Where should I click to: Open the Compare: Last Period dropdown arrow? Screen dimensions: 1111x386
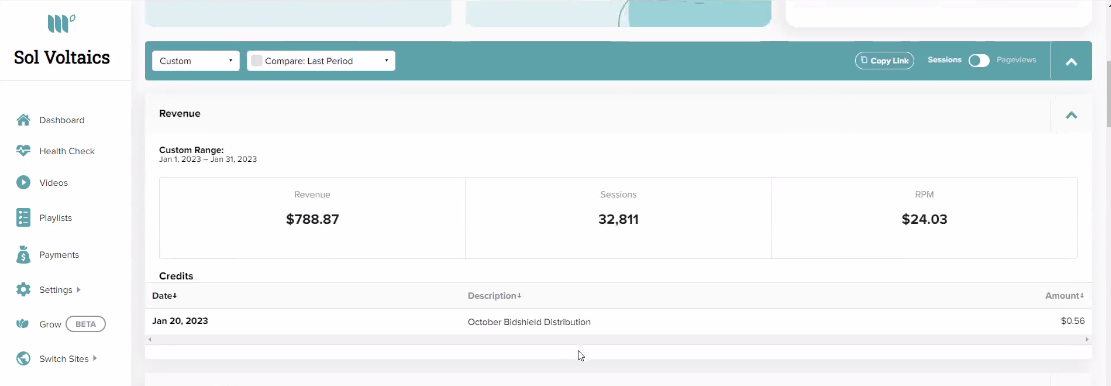(x=386, y=60)
